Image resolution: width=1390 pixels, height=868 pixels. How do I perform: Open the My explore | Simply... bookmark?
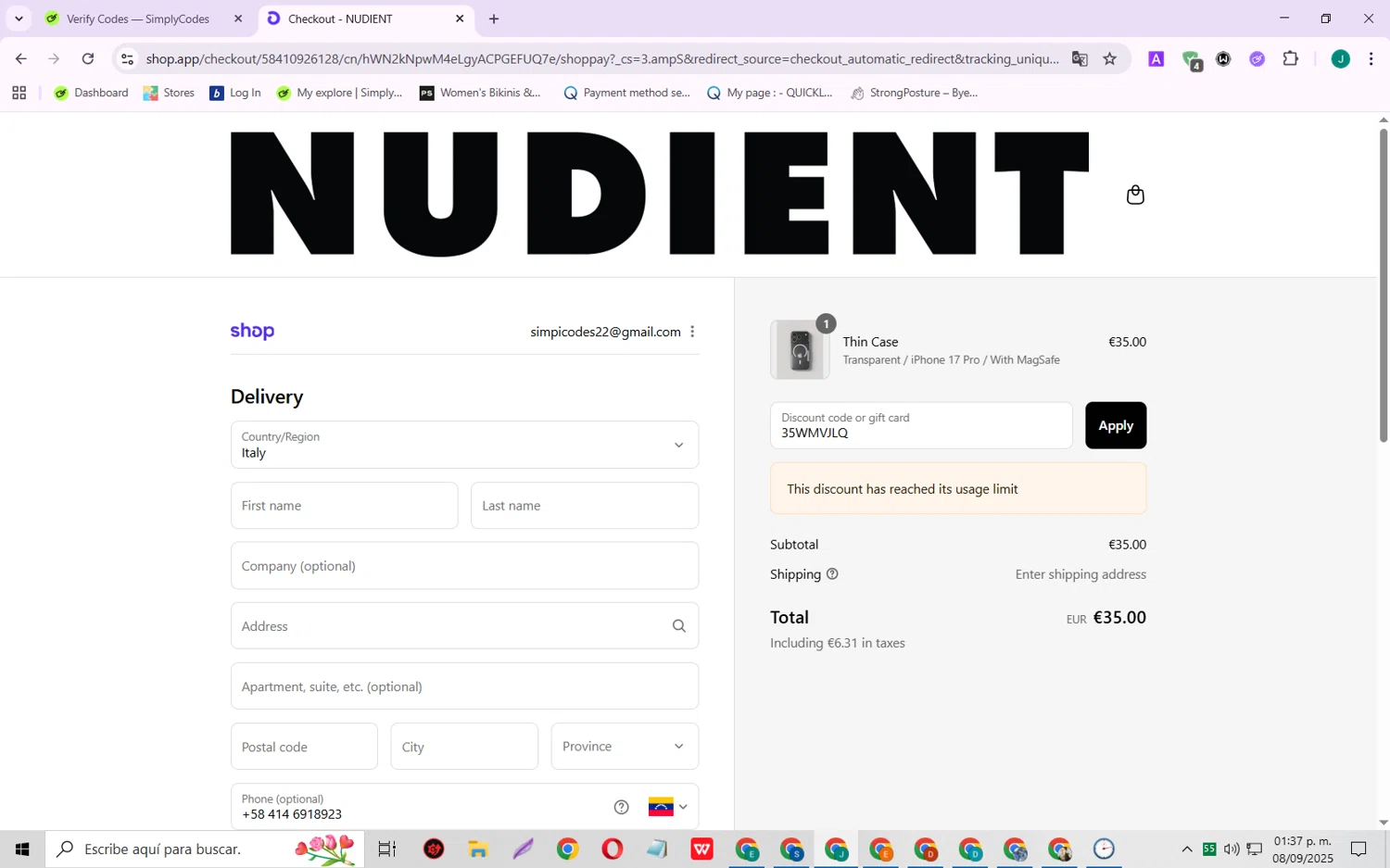(x=339, y=93)
